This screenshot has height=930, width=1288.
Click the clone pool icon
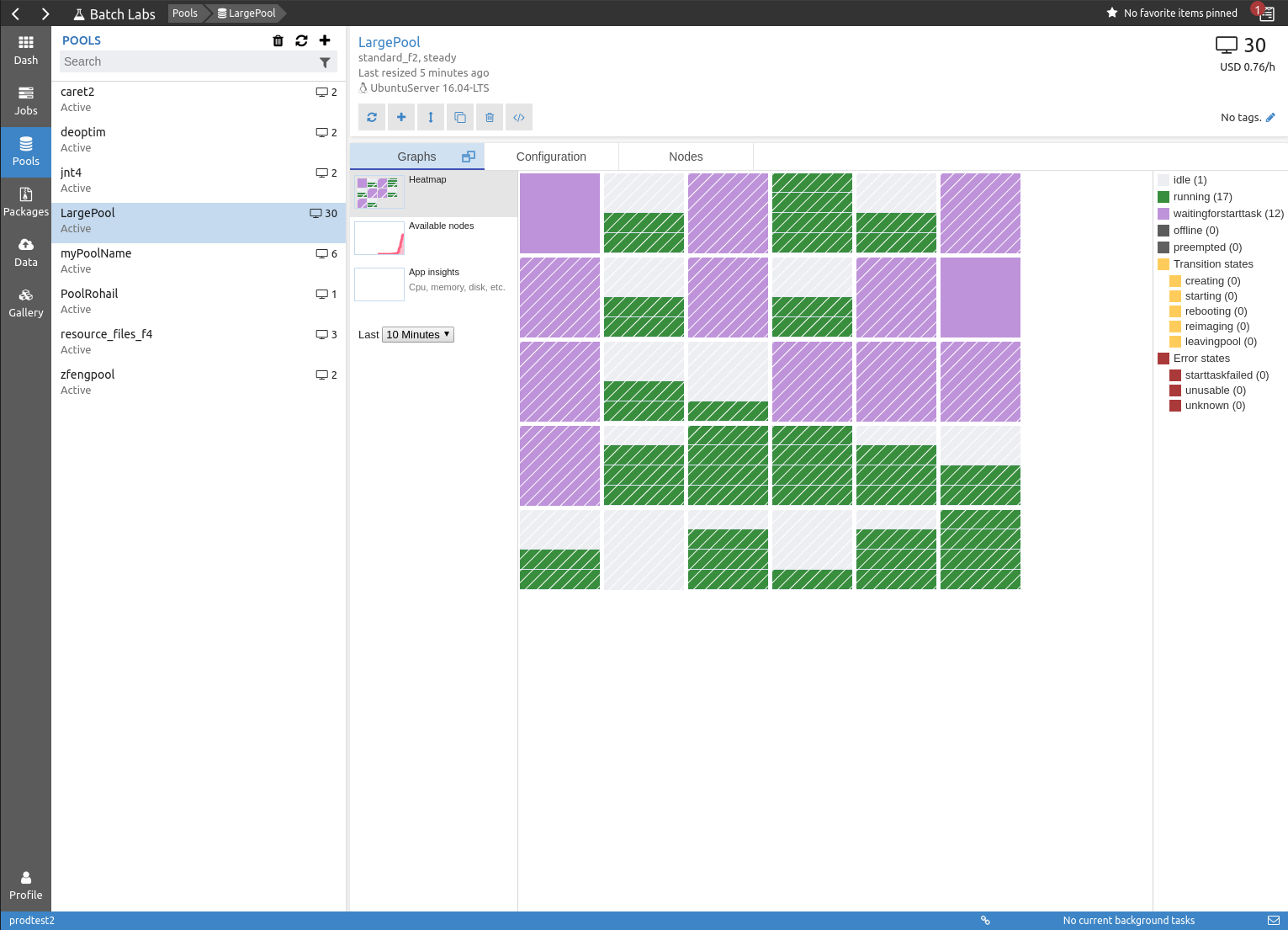coord(460,117)
